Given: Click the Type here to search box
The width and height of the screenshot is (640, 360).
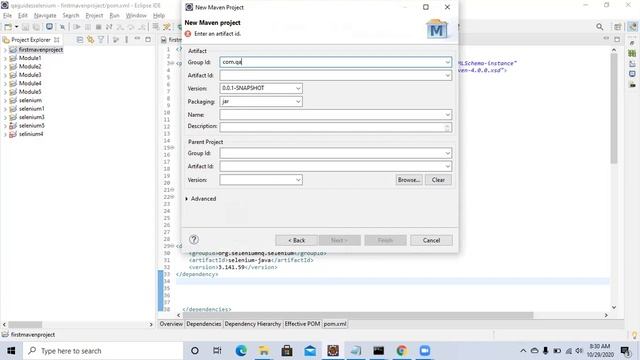Looking at the screenshot, I should [103, 351].
